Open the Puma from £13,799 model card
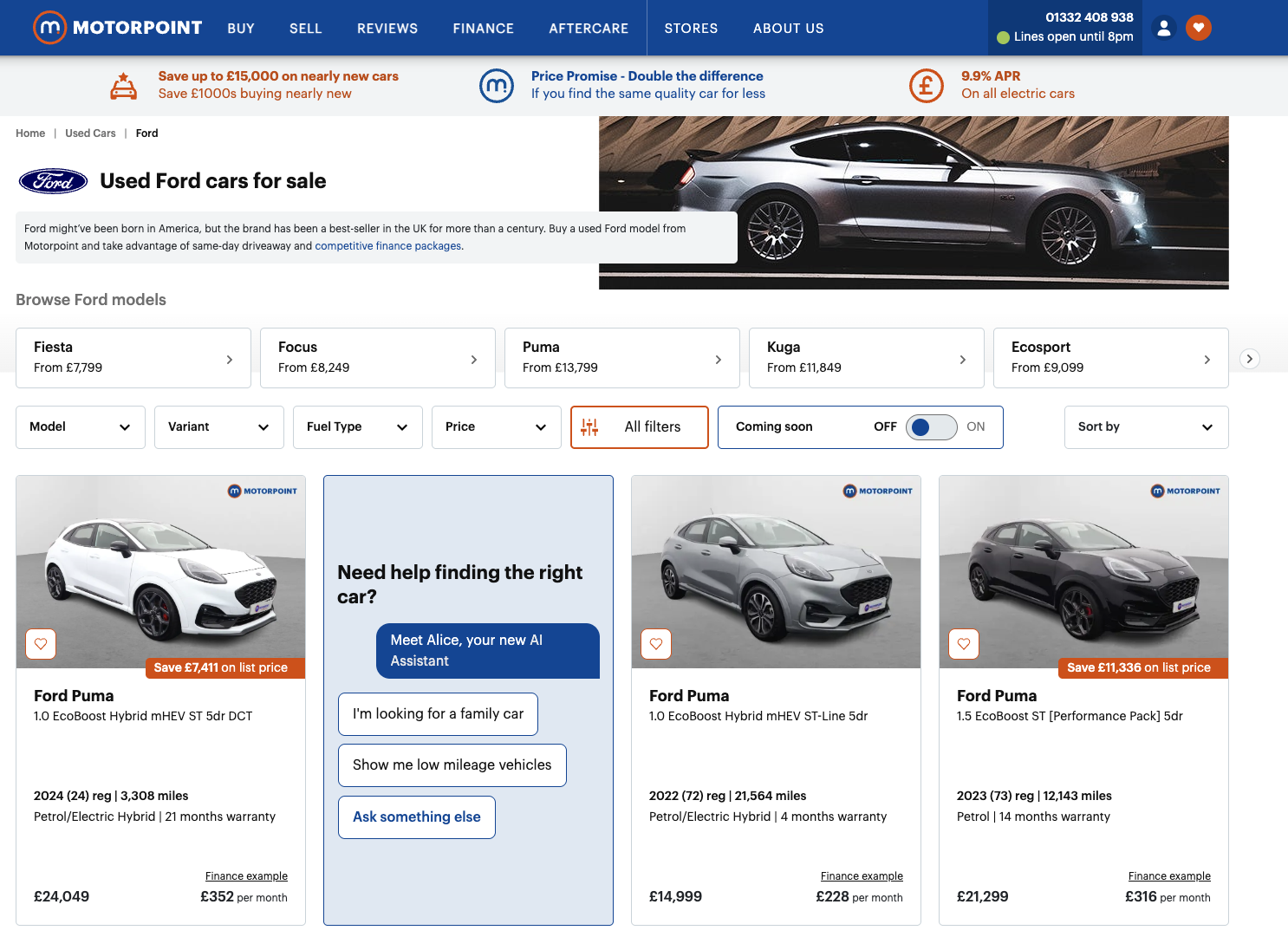 622,358
